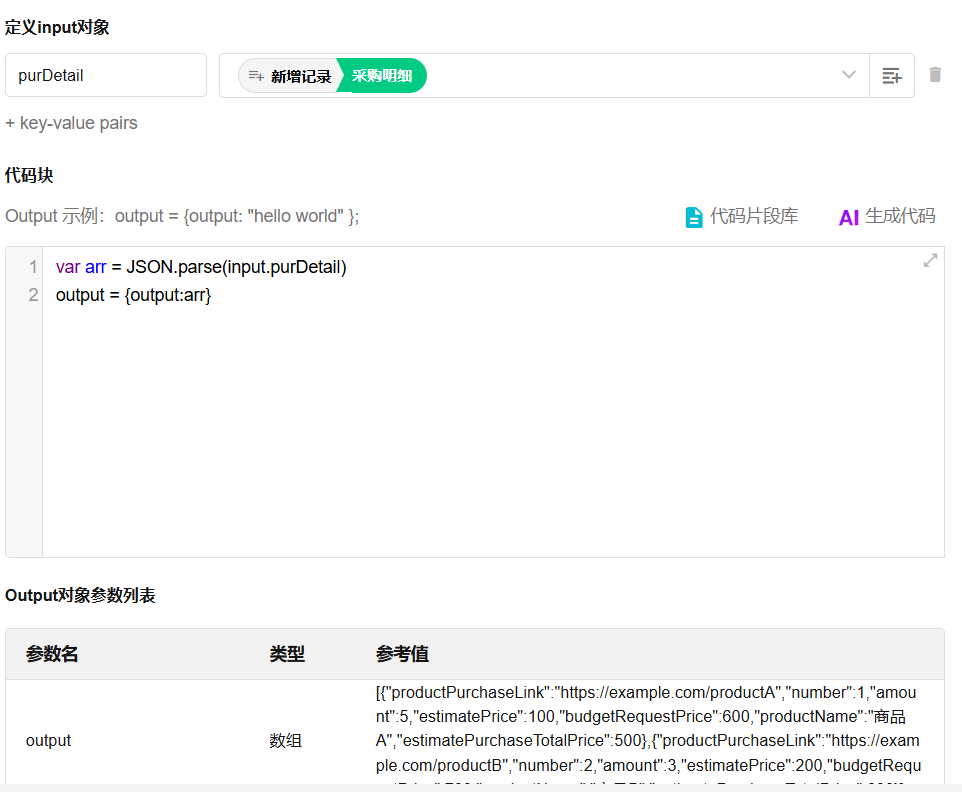Viewport: 962px width, 792px height.
Task: Click the purDetail key name input field
Action: (x=106, y=75)
